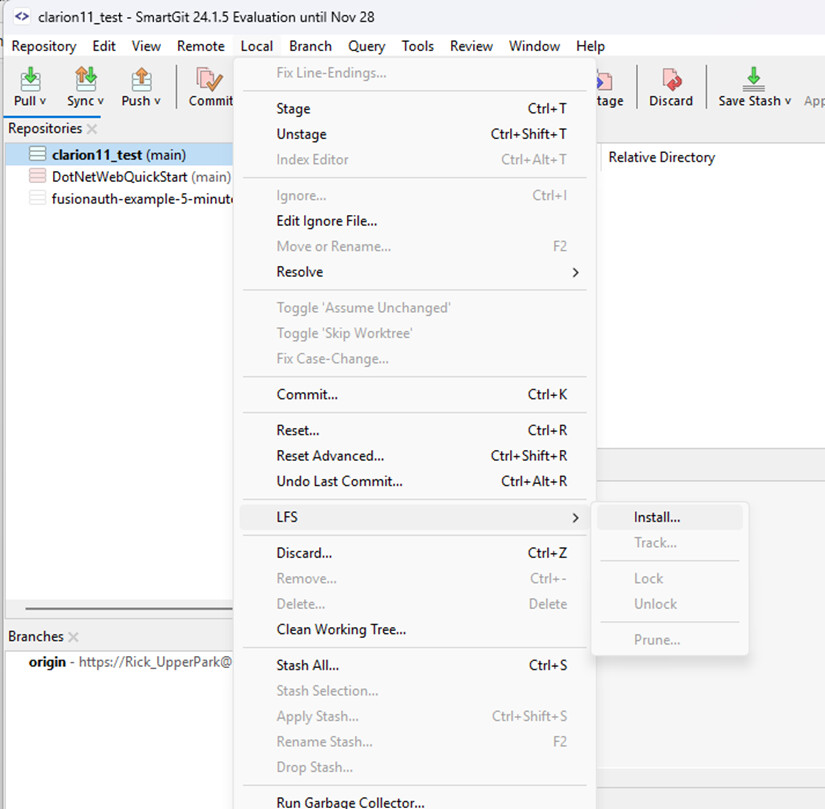The width and height of the screenshot is (825, 809).
Task: Select Stage from the Local menu
Action: pos(293,109)
